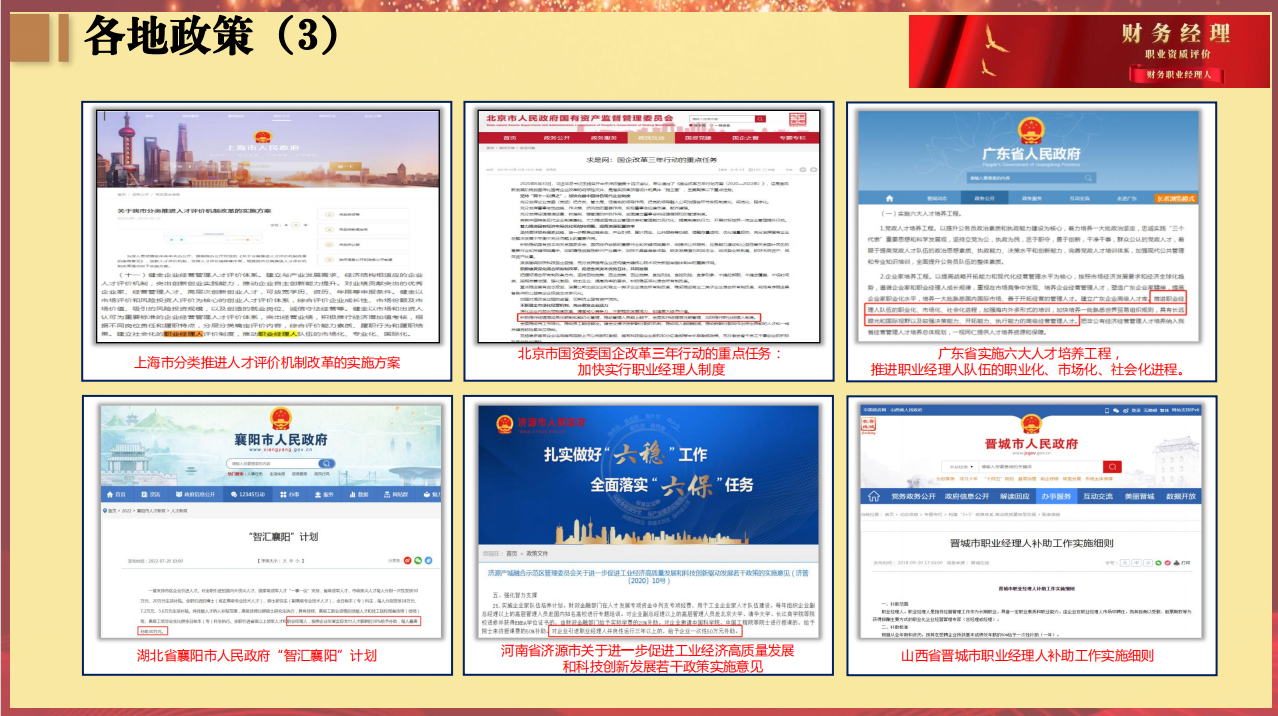Click the national emblem on Guangdong government page

pyautogui.click(x=1031, y=130)
